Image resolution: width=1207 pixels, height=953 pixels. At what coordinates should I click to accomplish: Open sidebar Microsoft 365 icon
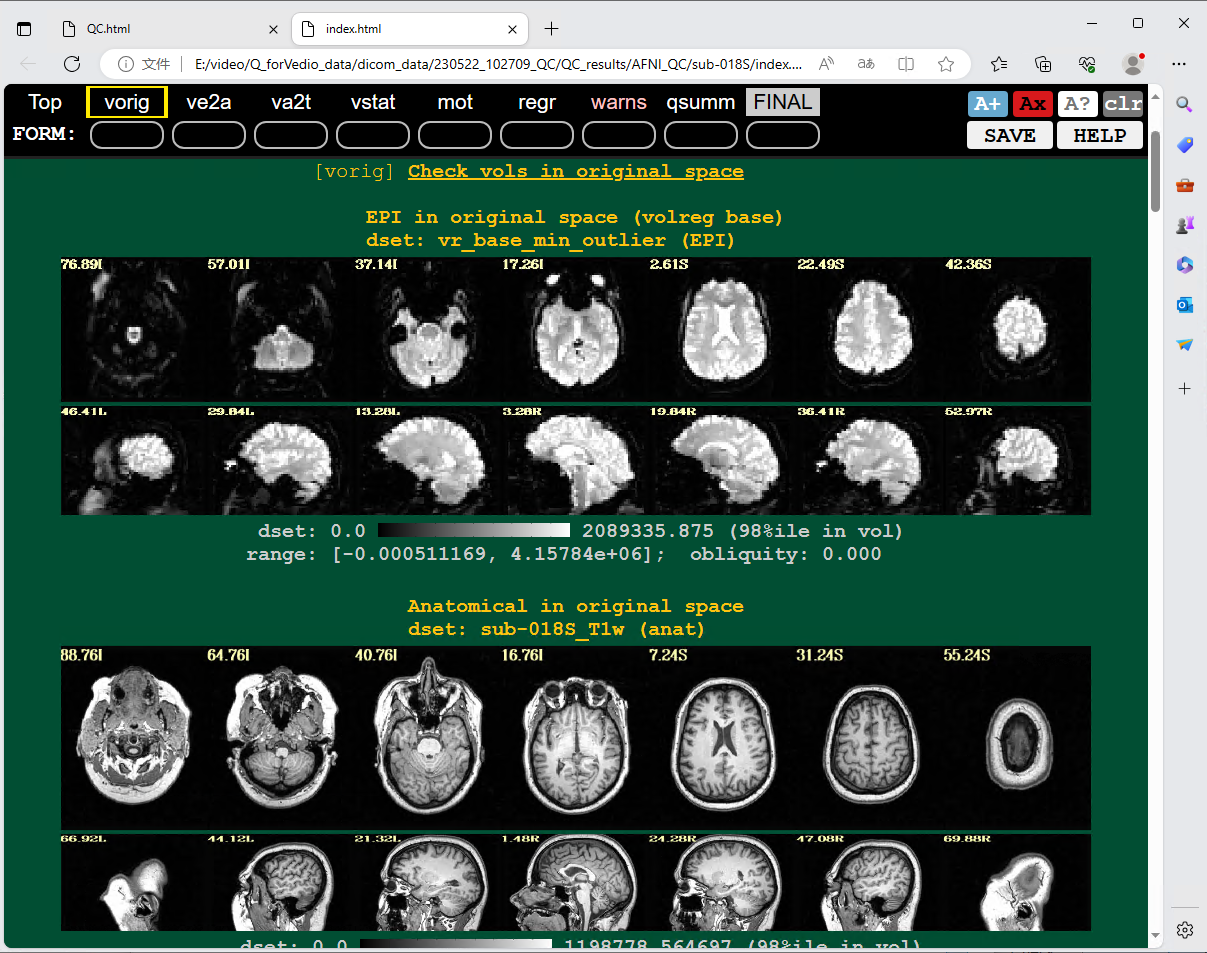pos(1185,265)
